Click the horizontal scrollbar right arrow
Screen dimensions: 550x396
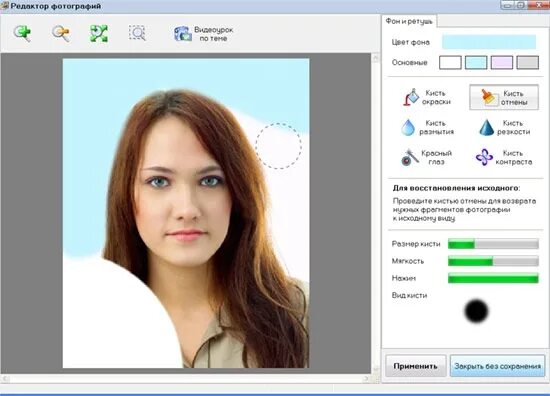[x=366, y=379]
